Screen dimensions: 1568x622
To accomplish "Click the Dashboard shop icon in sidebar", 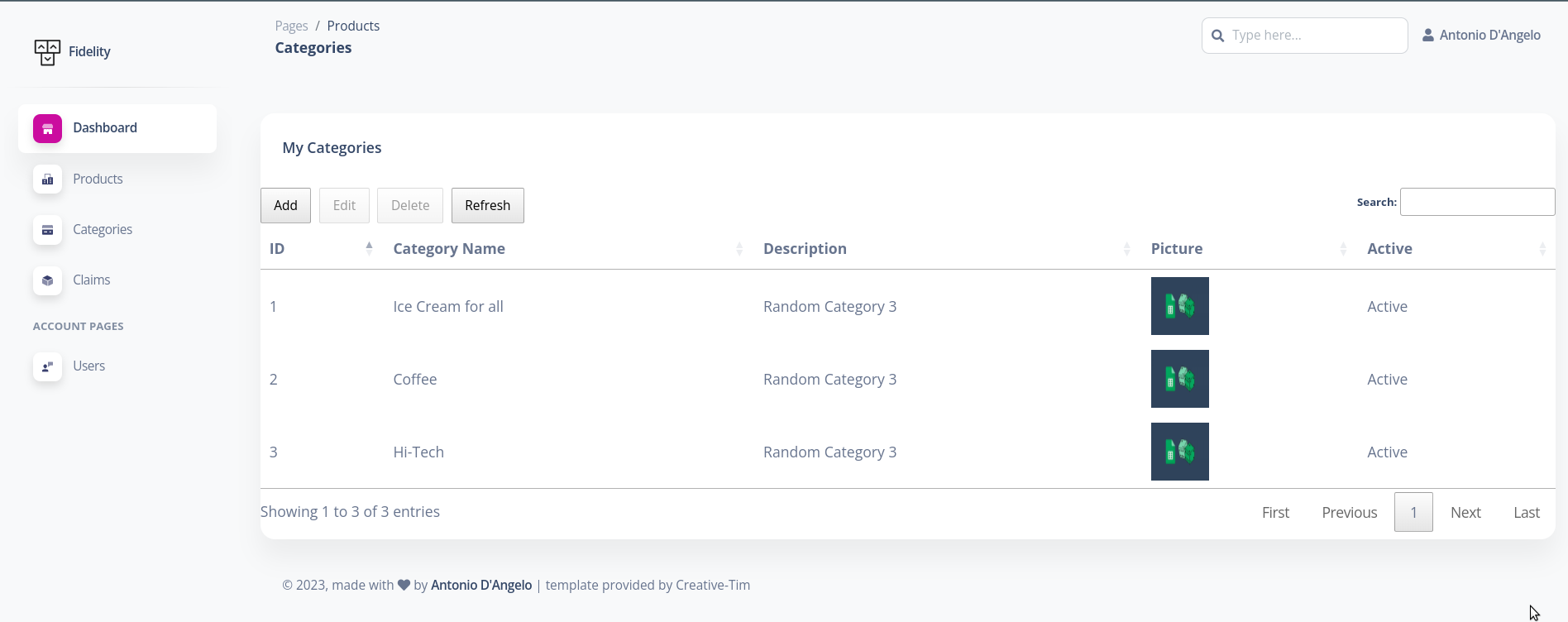I will tap(47, 128).
